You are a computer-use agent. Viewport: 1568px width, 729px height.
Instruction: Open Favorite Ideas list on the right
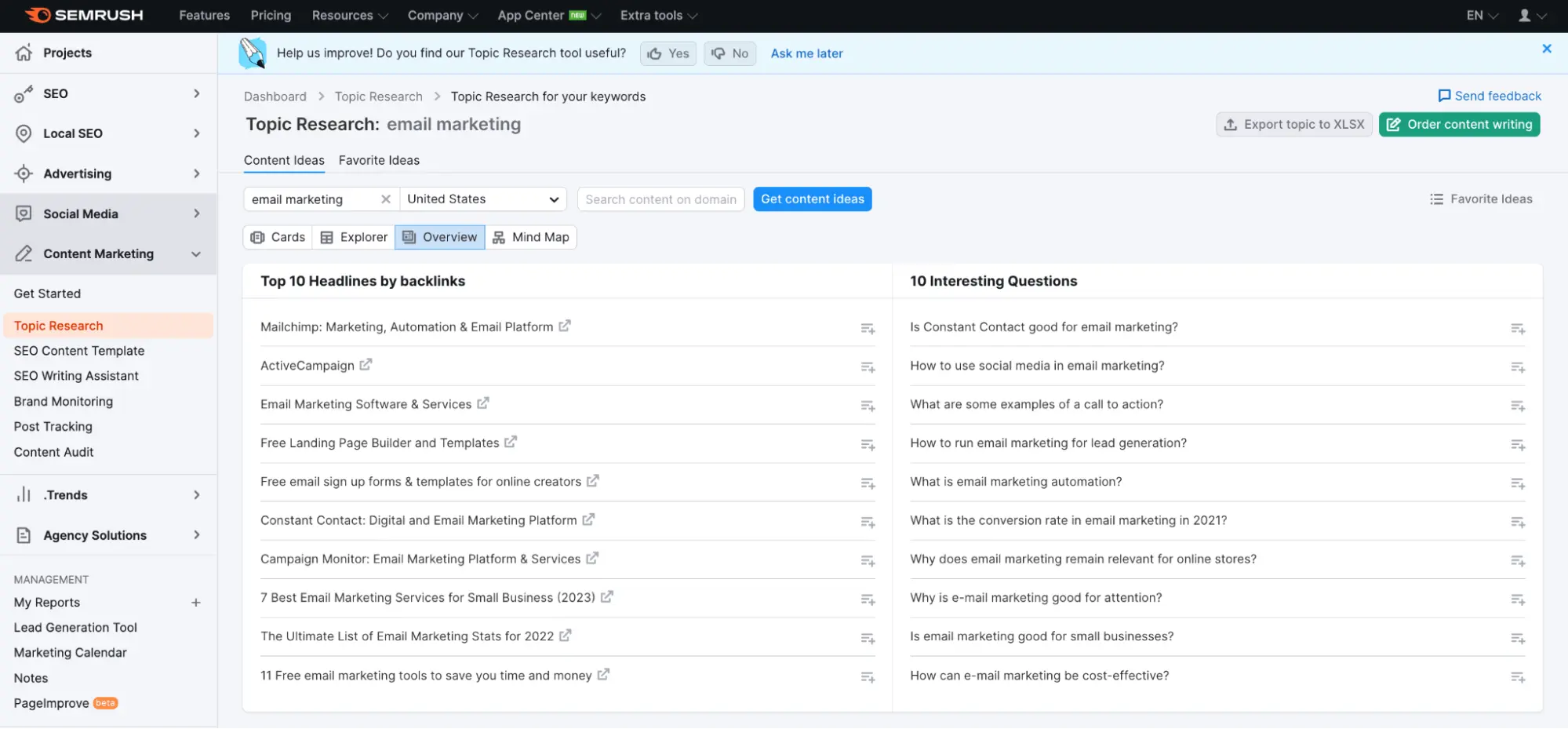coord(1481,199)
